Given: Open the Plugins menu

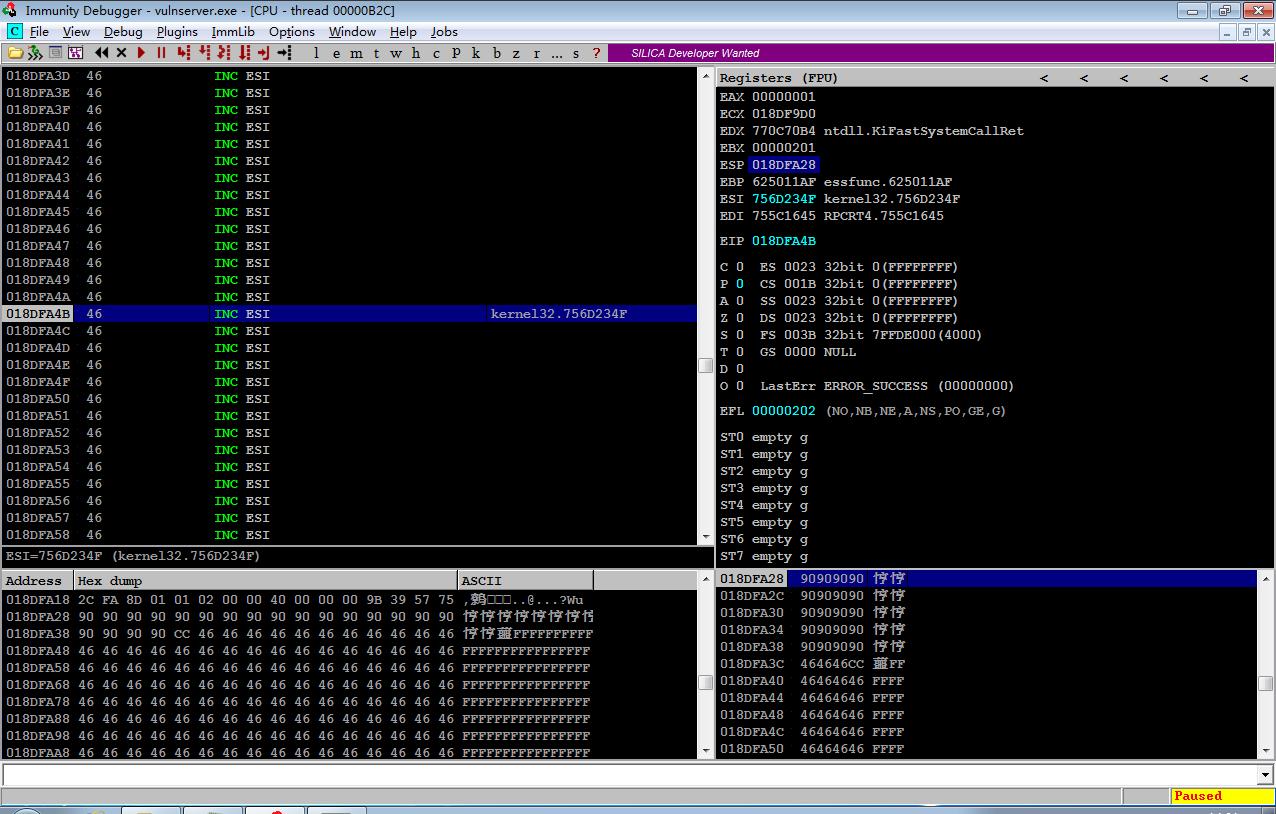Looking at the screenshot, I should point(177,32).
